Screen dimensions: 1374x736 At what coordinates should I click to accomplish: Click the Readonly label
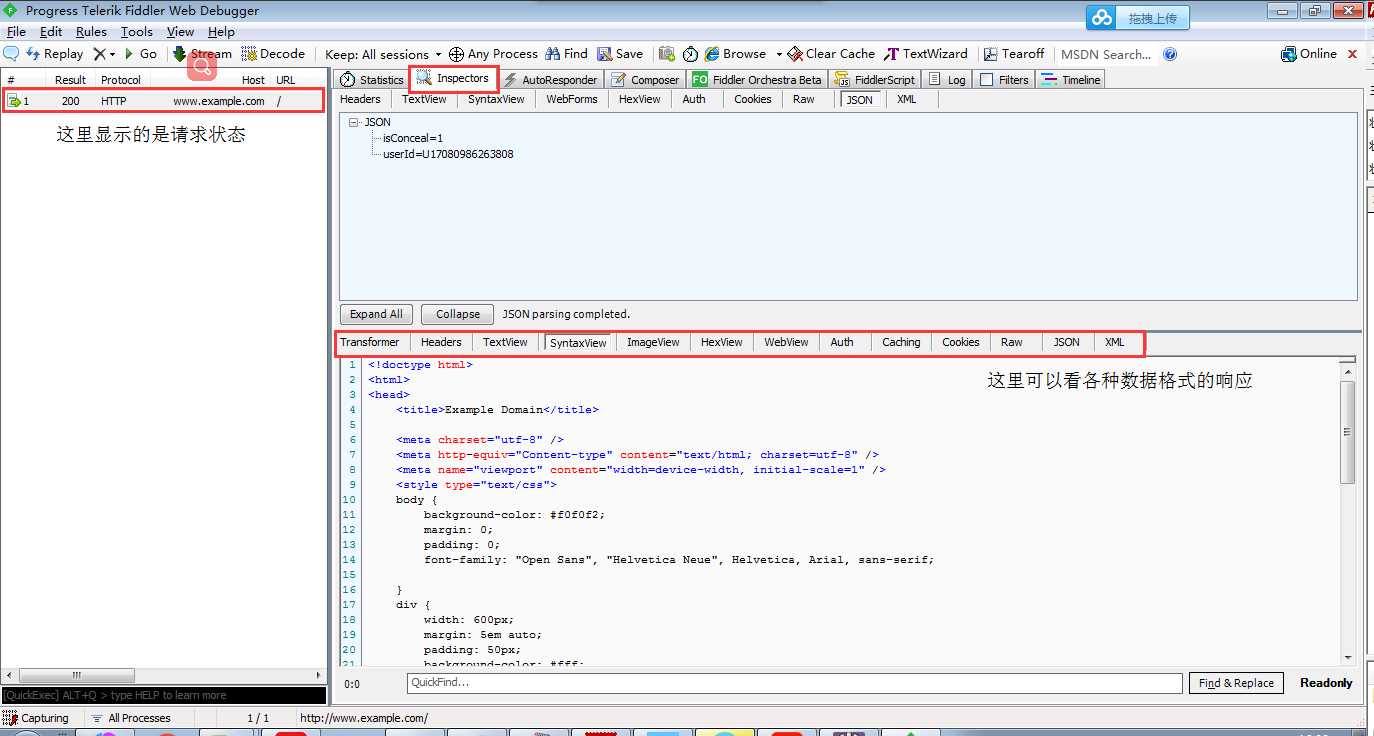click(x=1326, y=683)
